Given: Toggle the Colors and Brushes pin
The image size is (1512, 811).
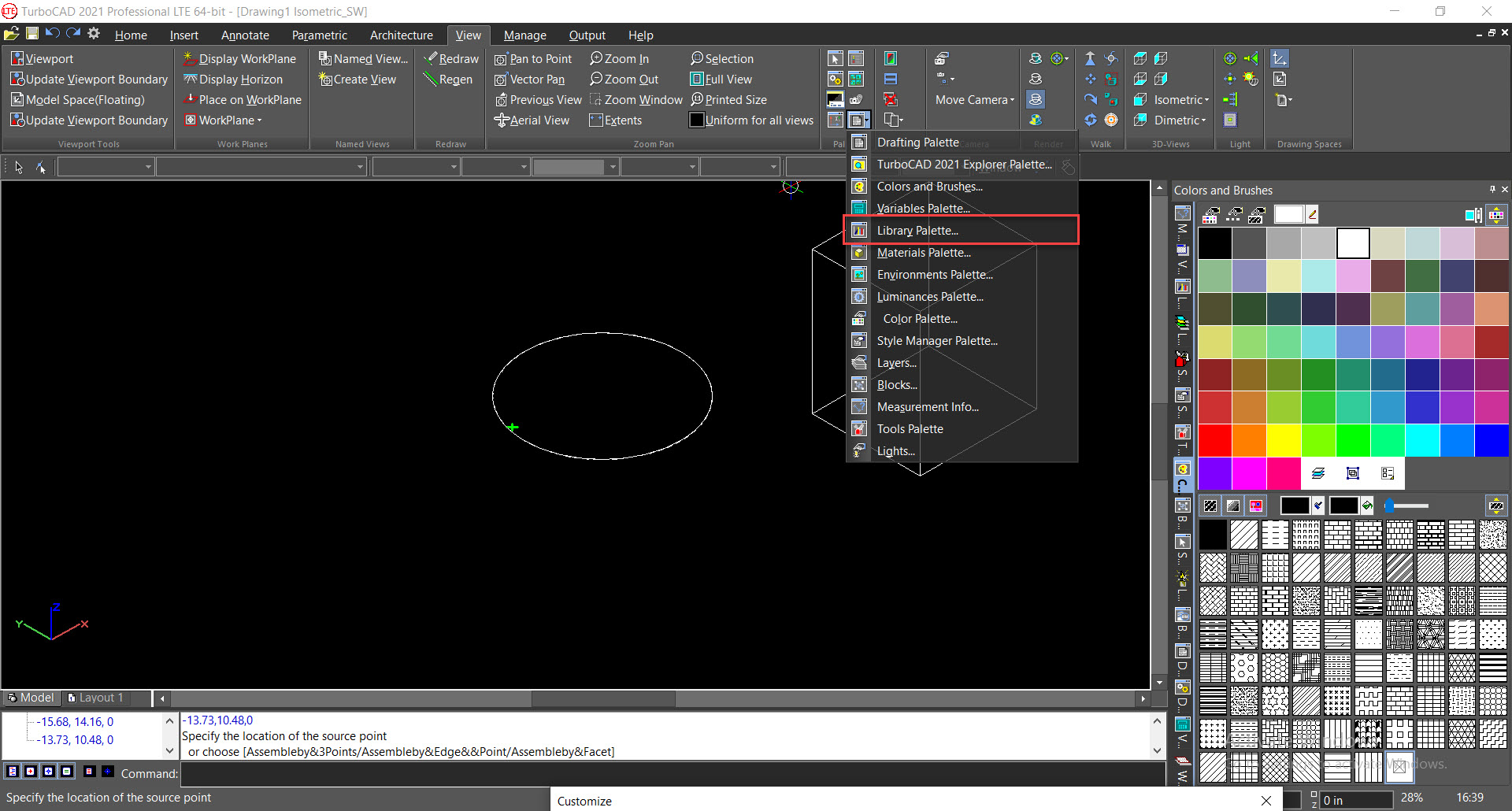Looking at the screenshot, I should click(x=1492, y=190).
